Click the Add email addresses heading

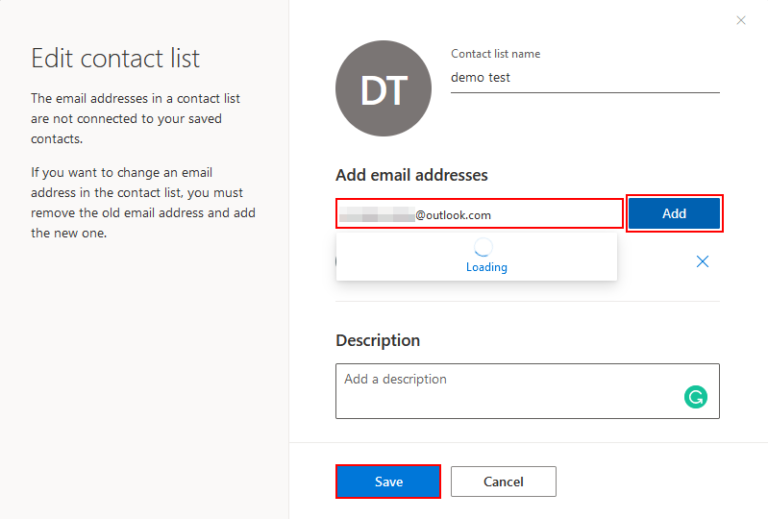tap(411, 175)
